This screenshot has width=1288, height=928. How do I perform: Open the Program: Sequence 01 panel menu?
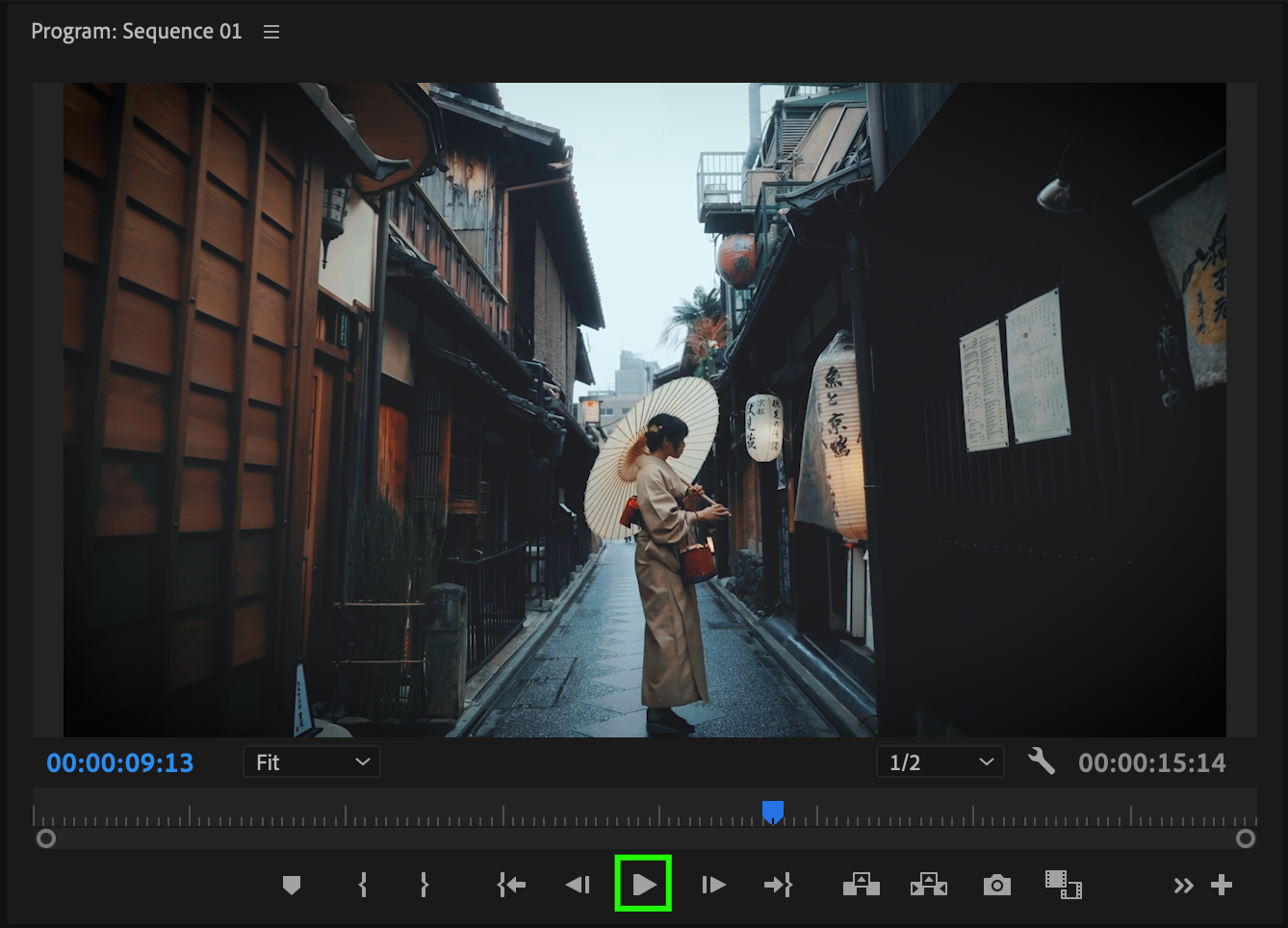pyautogui.click(x=271, y=32)
